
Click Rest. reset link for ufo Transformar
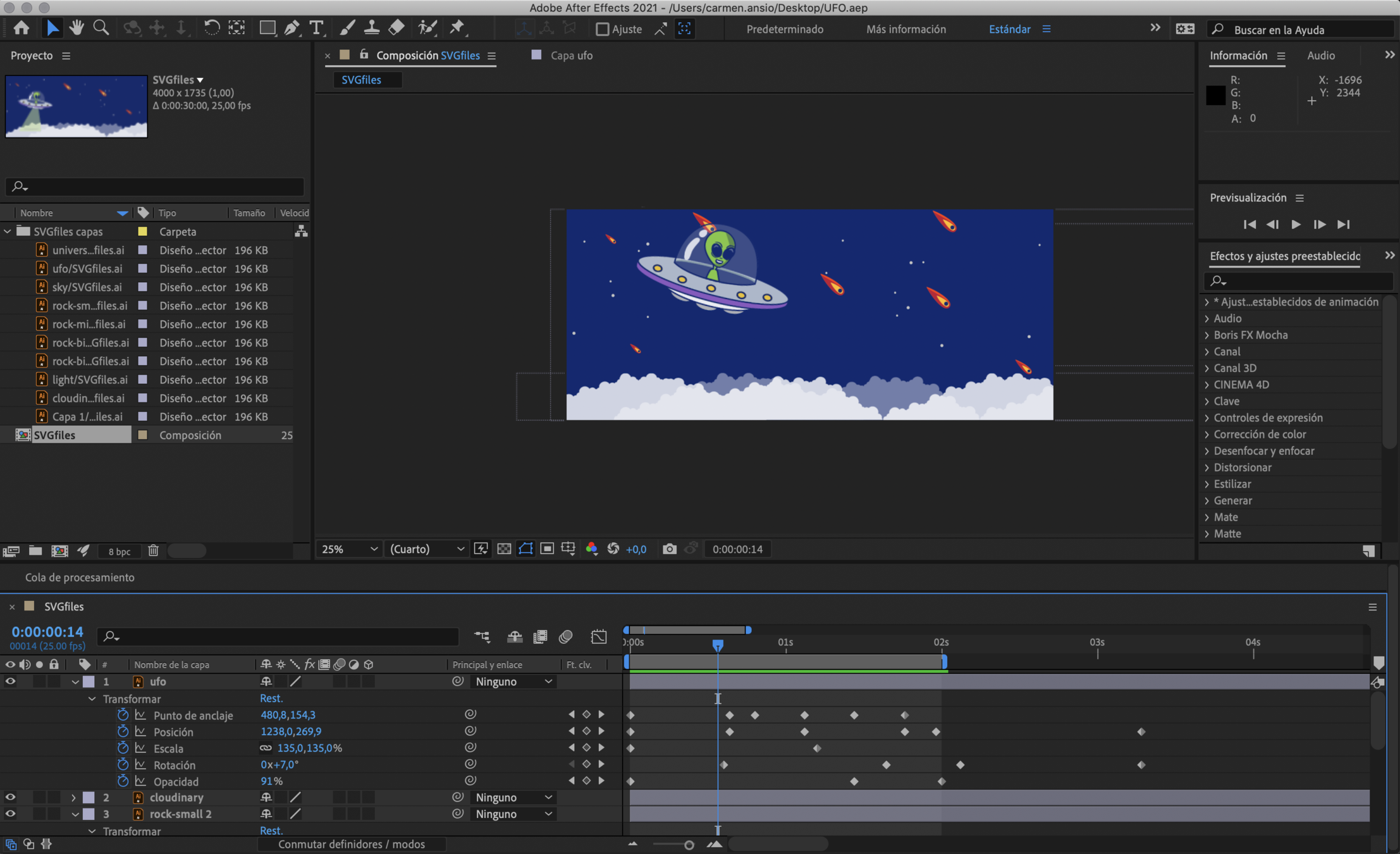[x=271, y=698]
